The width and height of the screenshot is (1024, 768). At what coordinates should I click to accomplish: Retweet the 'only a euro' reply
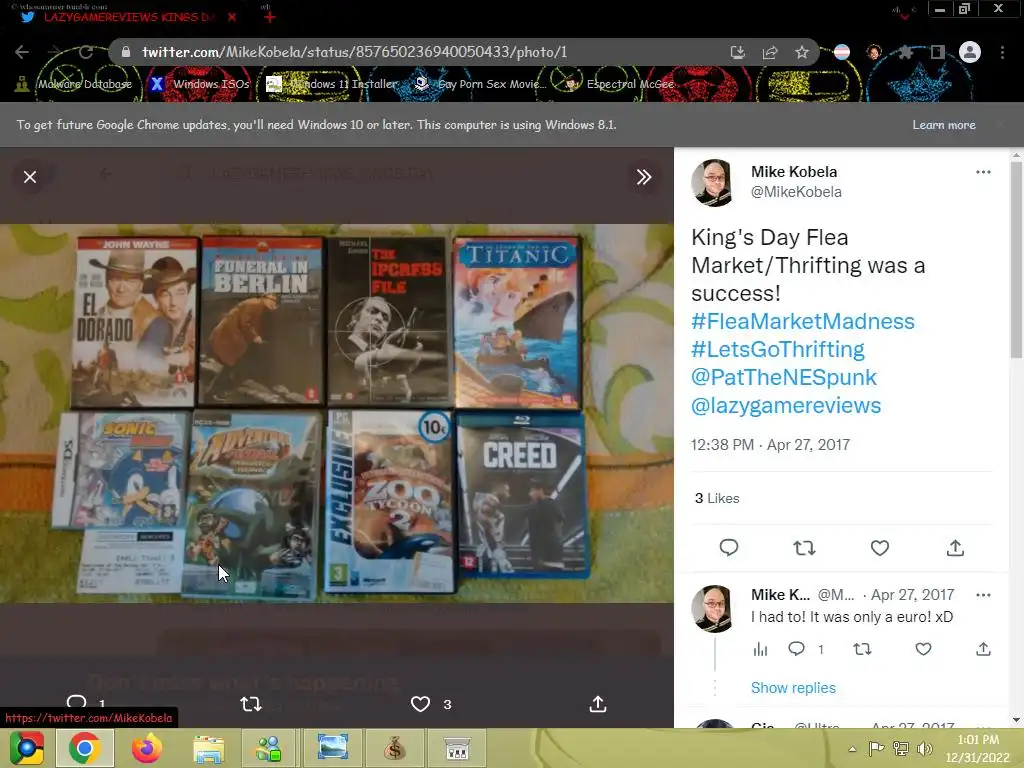click(x=862, y=648)
